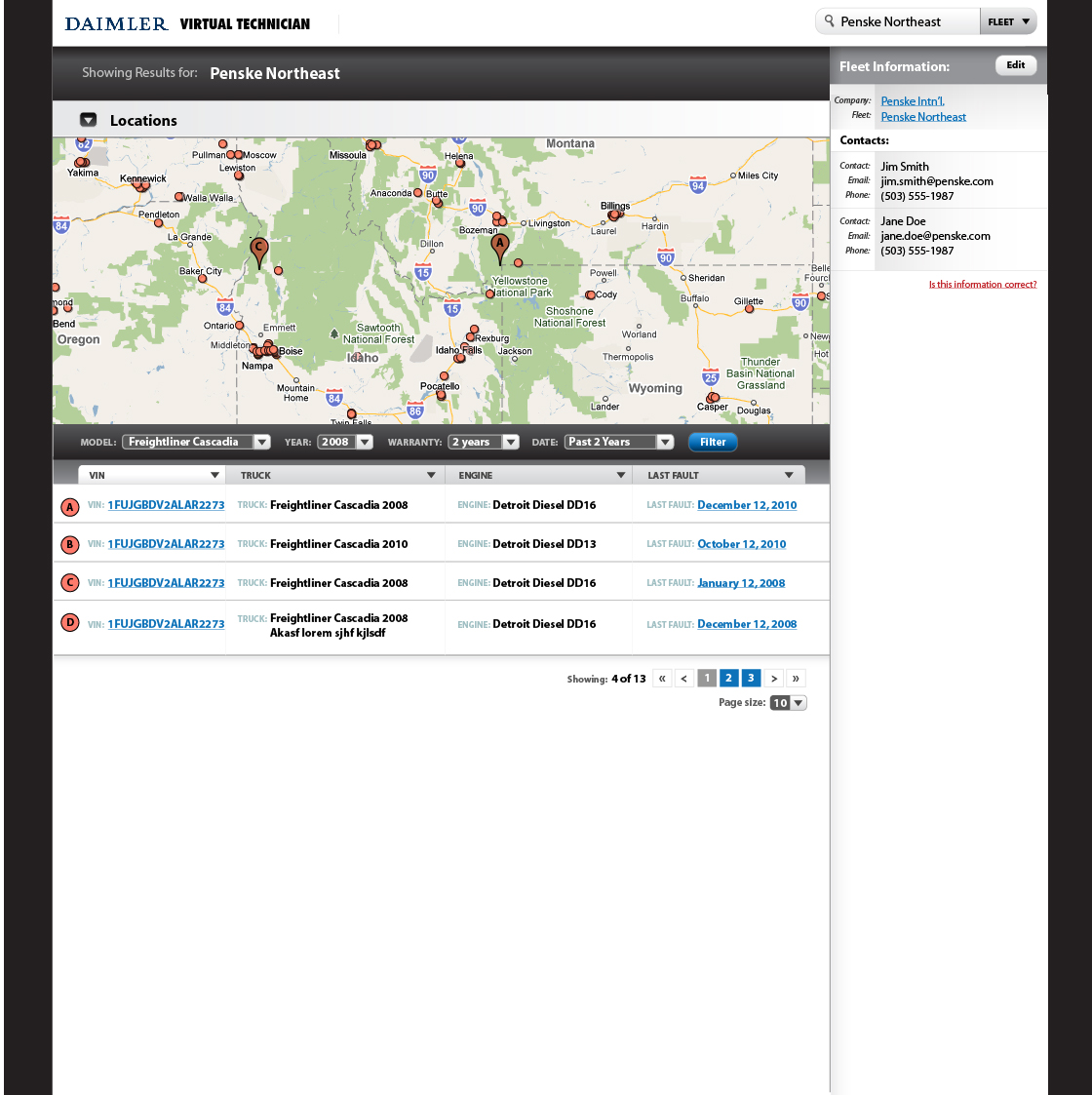Open VIN link in row C
This screenshot has height=1095, width=1092.
(x=166, y=583)
